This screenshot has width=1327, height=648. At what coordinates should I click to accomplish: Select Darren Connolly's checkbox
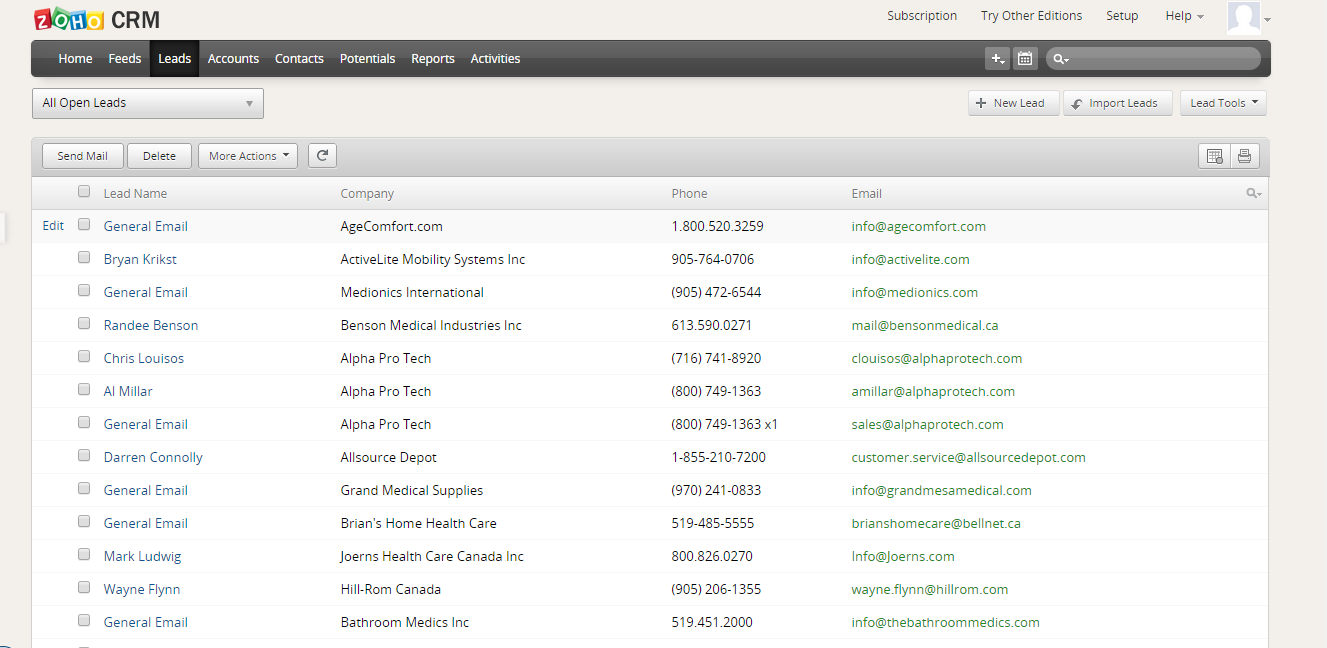[x=84, y=456]
